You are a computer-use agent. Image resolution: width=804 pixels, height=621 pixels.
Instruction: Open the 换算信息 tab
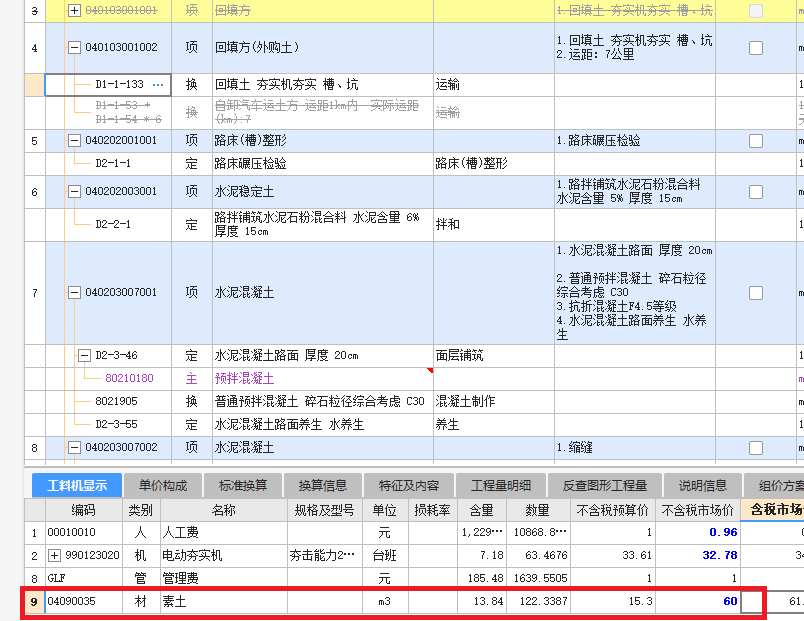tap(323, 485)
